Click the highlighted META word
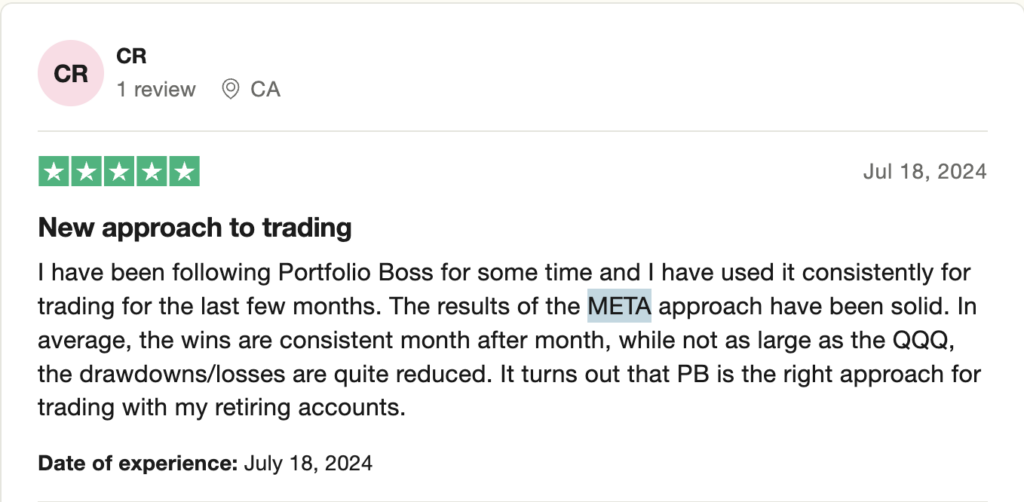The height and width of the screenshot is (502, 1024). point(619,306)
